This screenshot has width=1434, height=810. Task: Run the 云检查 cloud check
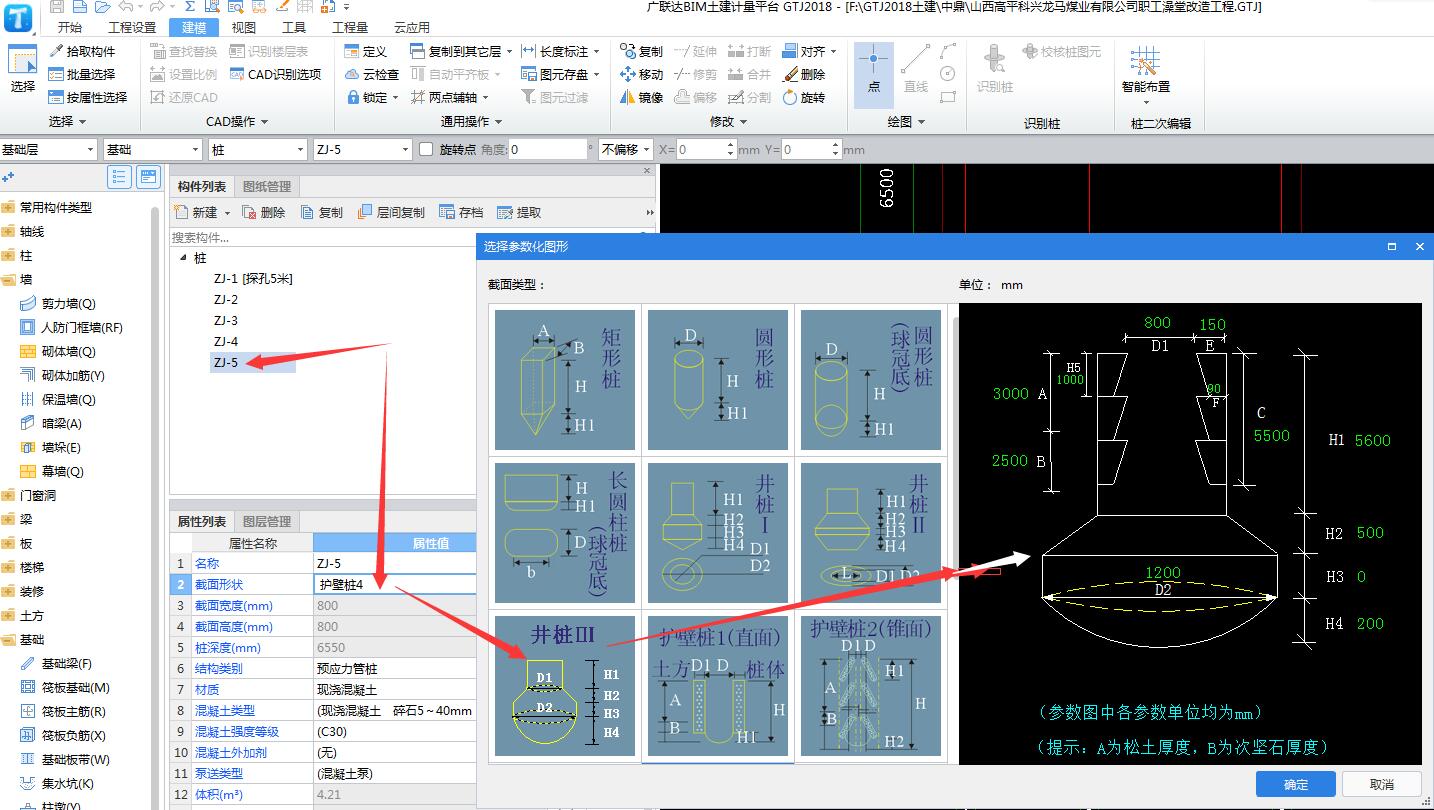[371, 74]
